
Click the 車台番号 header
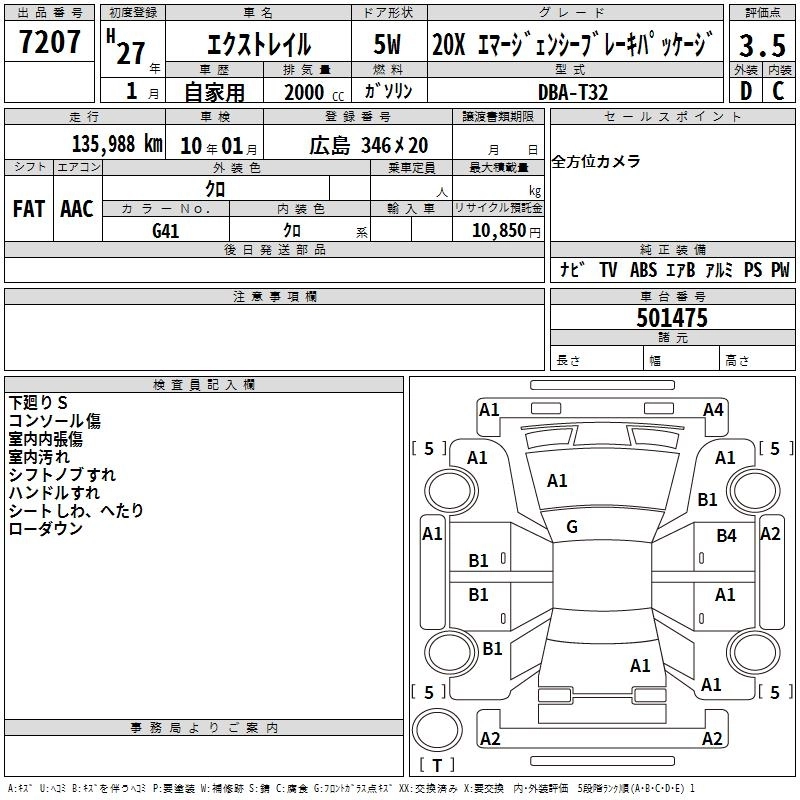672,296
